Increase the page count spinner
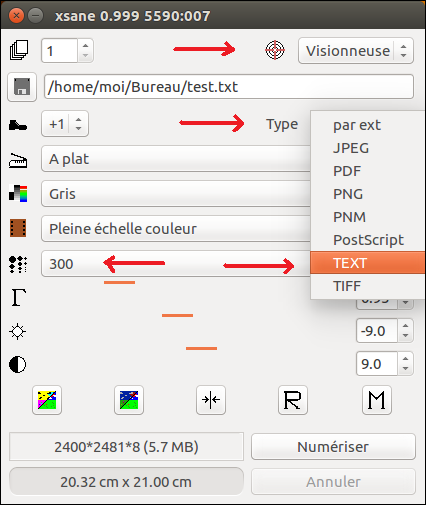This screenshot has height=505, width=426. 86,45
